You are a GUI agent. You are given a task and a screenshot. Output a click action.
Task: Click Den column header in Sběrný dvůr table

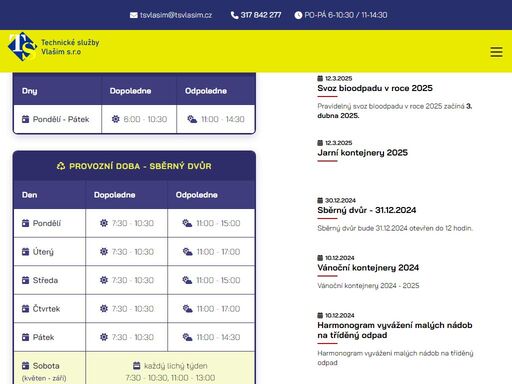coord(30,195)
